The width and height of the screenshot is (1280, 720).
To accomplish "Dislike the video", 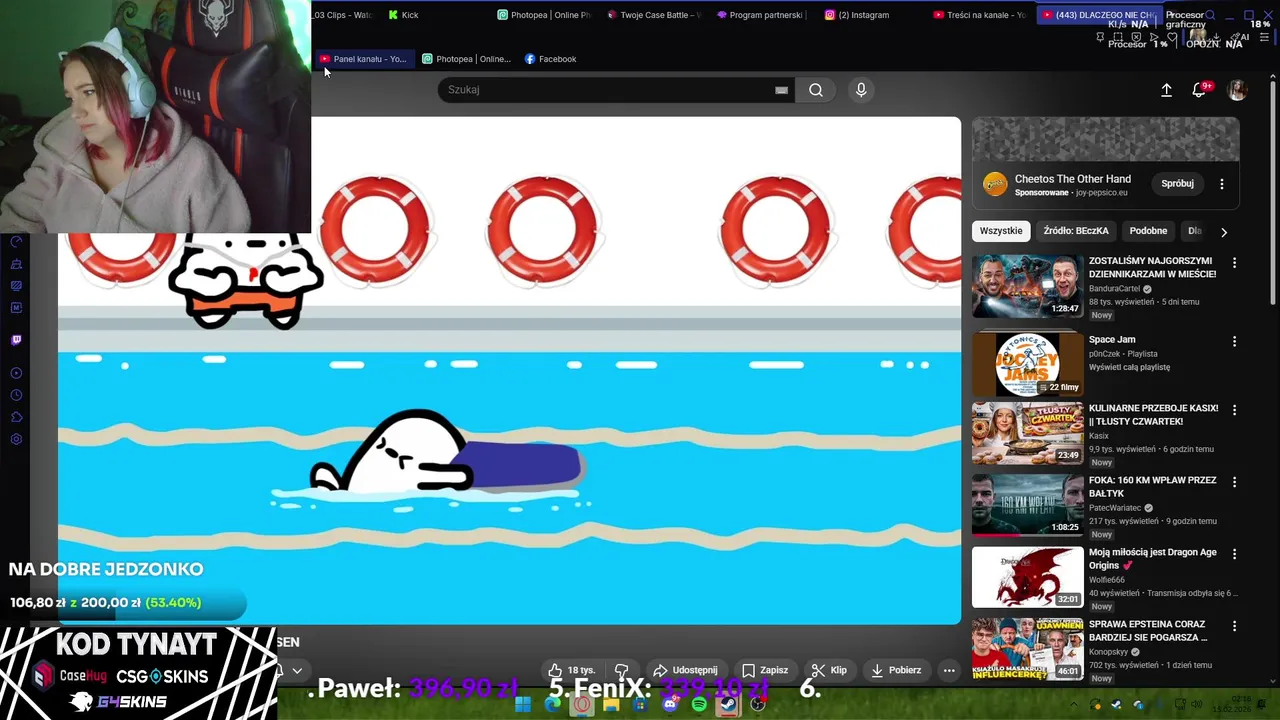I will click(621, 670).
